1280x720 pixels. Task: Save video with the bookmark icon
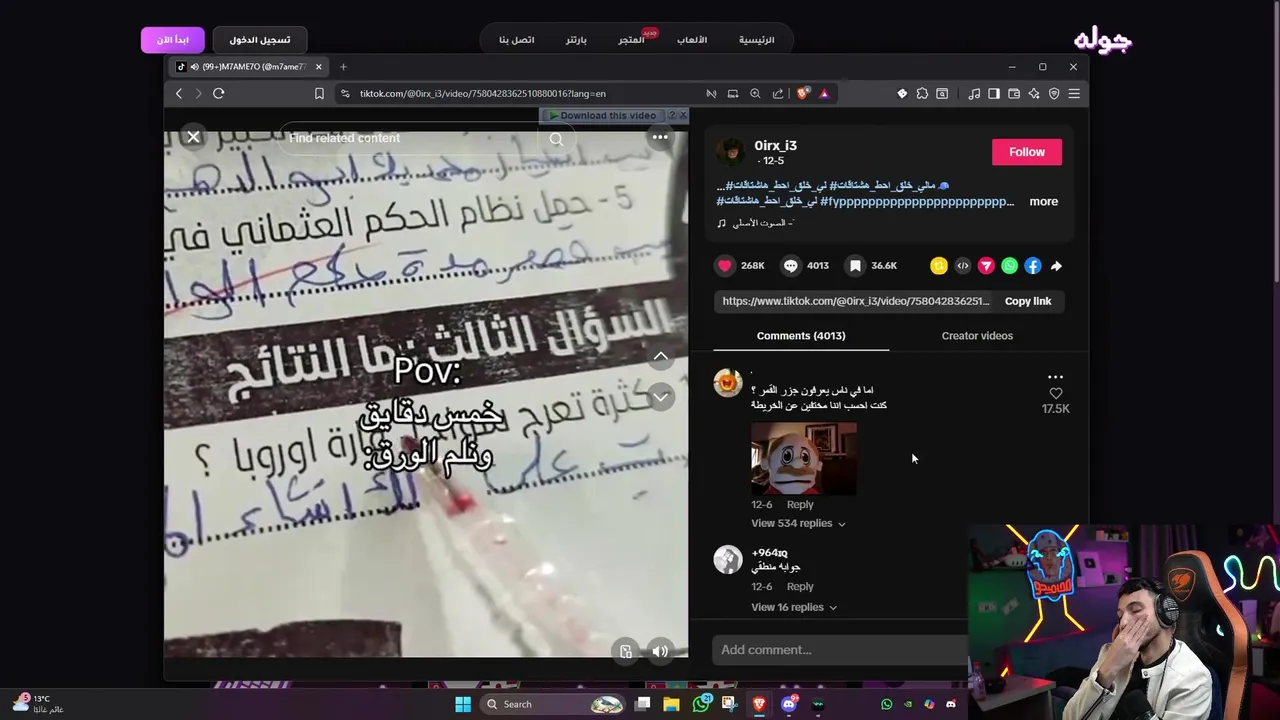click(855, 265)
